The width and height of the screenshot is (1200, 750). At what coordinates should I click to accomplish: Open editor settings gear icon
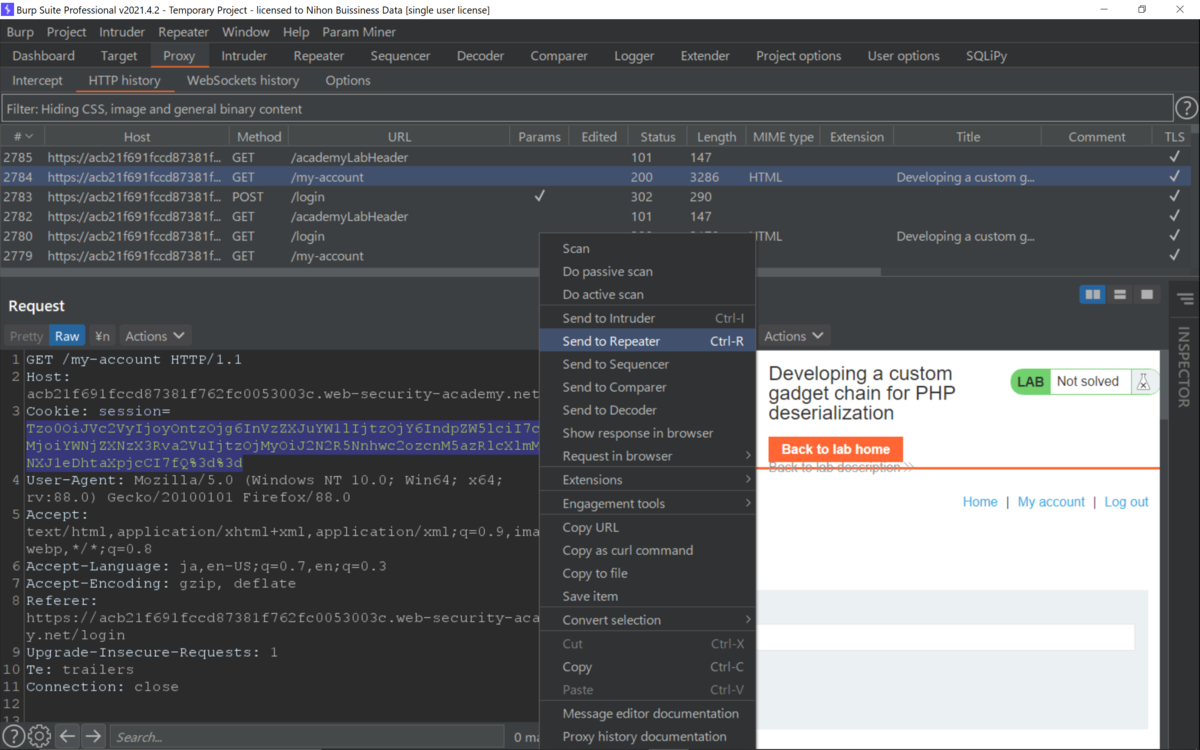(39, 737)
